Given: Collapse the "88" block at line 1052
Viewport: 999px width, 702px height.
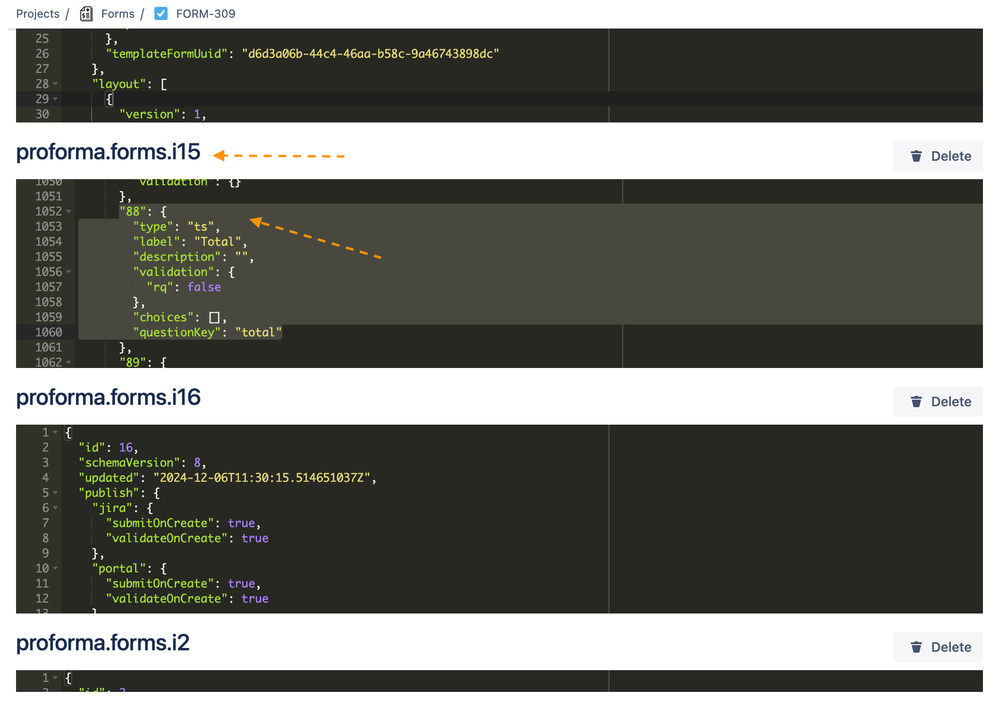Looking at the screenshot, I should pos(68,211).
